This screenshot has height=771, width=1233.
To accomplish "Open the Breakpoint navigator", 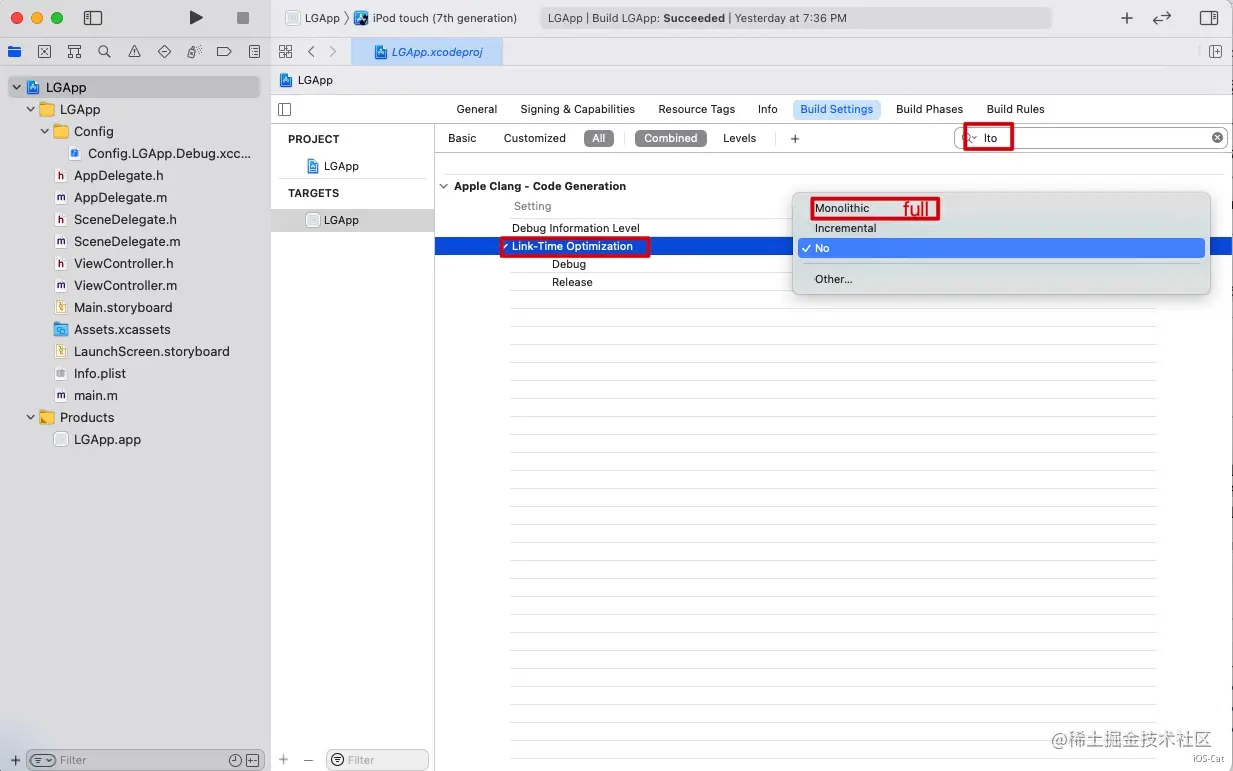I will pyautogui.click(x=224, y=52).
